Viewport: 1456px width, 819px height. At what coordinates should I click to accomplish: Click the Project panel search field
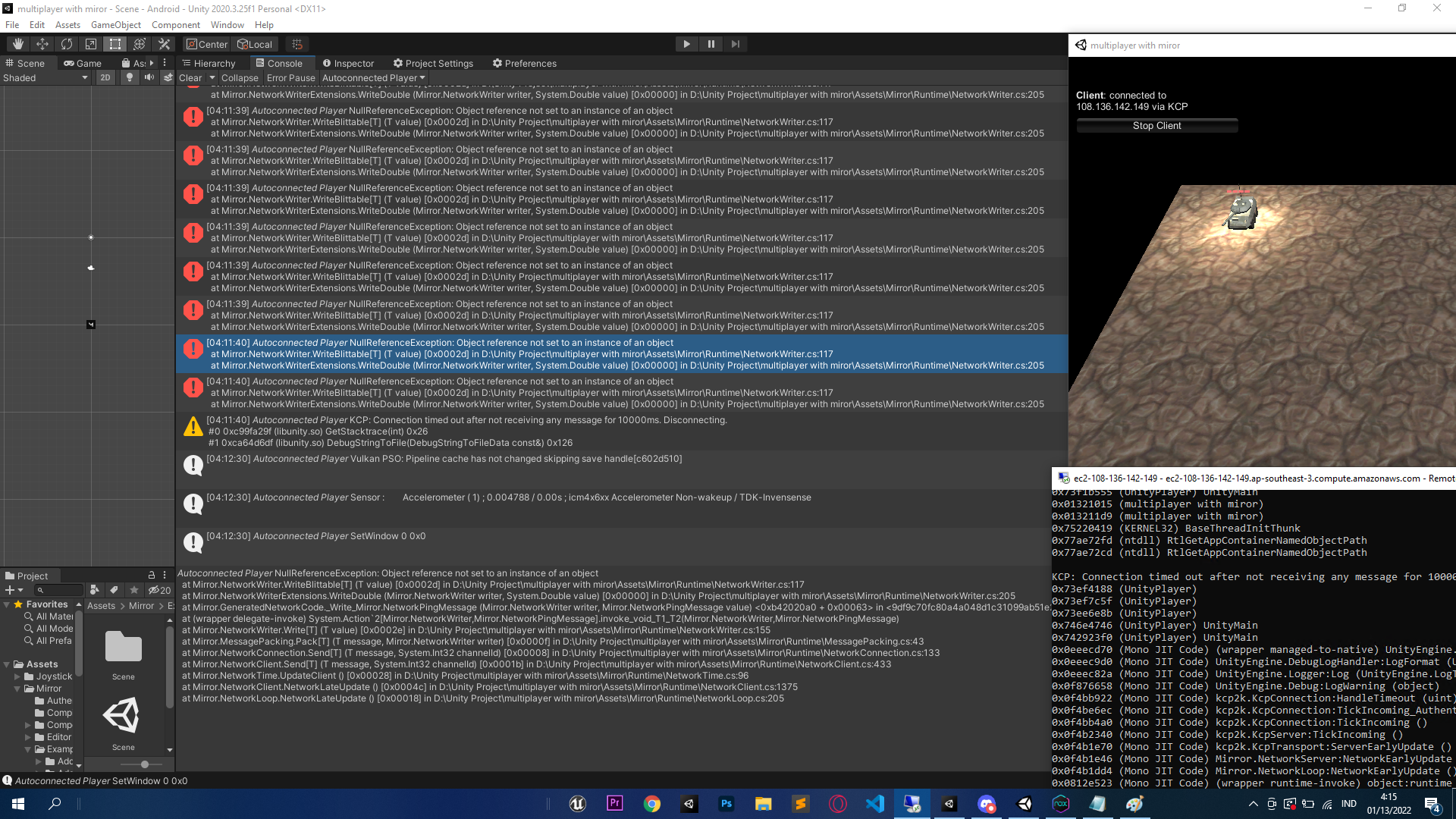[59, 590]
